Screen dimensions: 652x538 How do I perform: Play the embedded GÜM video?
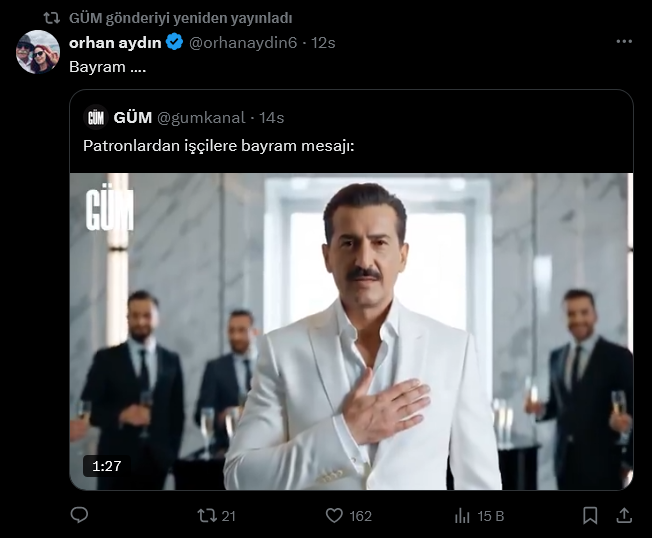pyautogui.click(x=351, y=331)
